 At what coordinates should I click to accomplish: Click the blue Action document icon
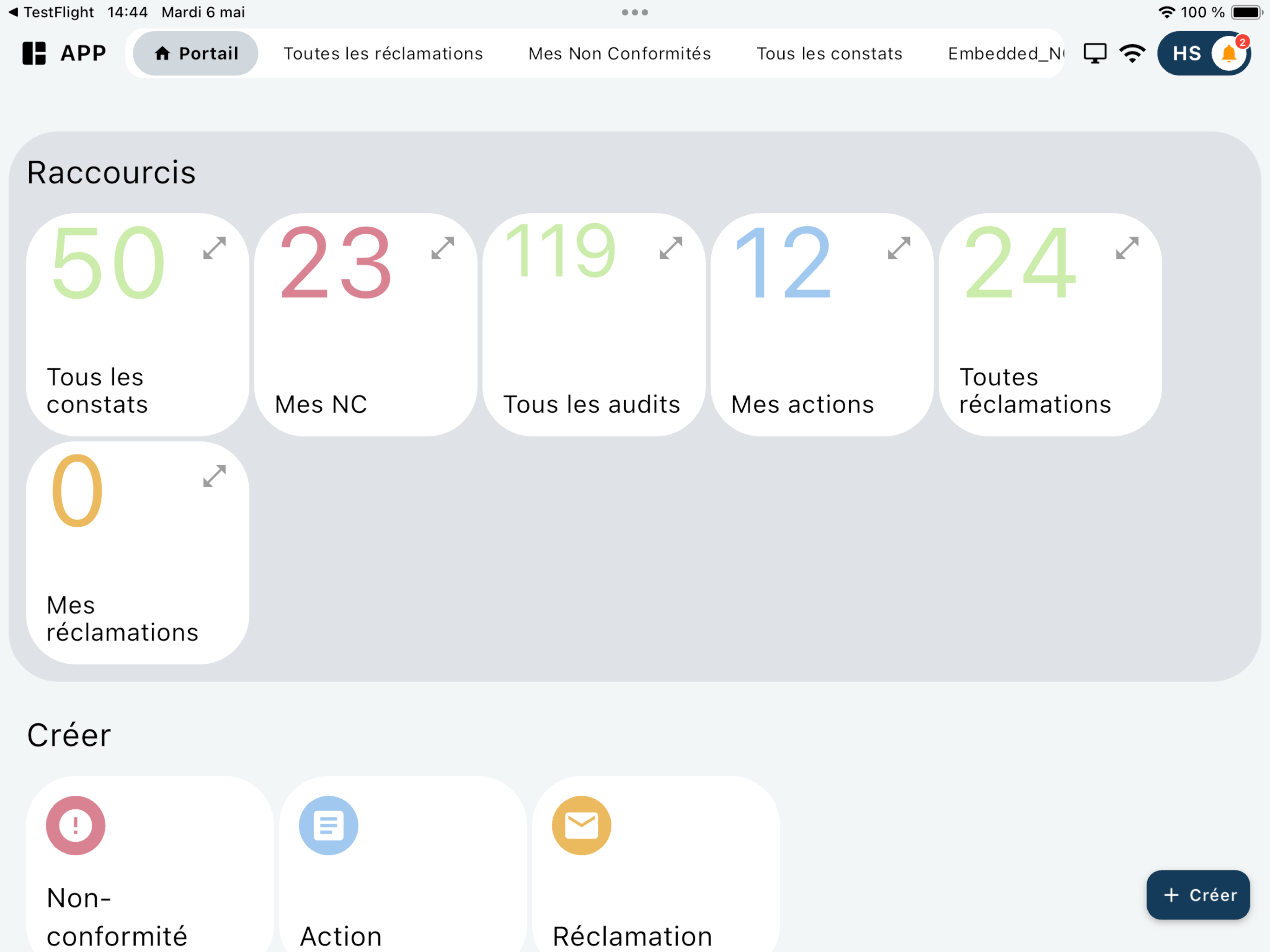coord(328,826)
